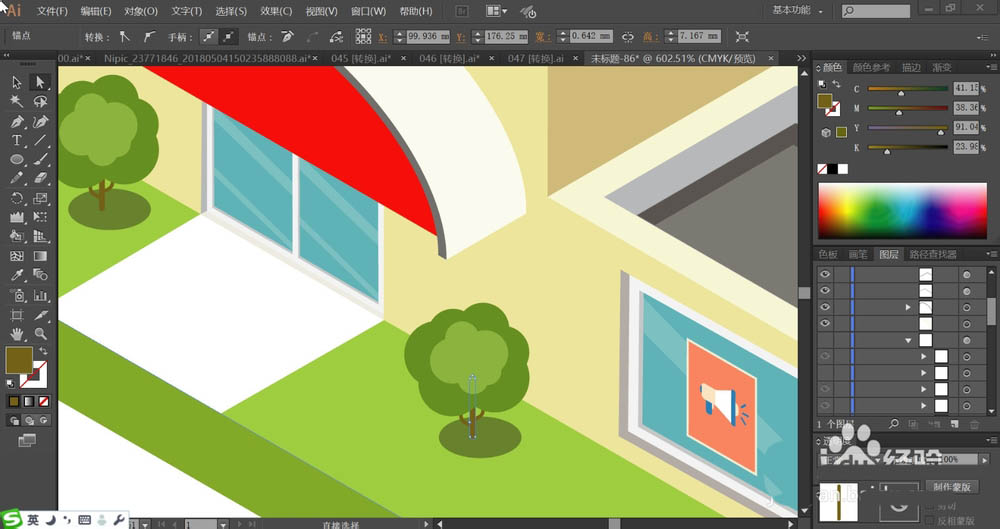Select the Lasso tool

coord(40,102)
